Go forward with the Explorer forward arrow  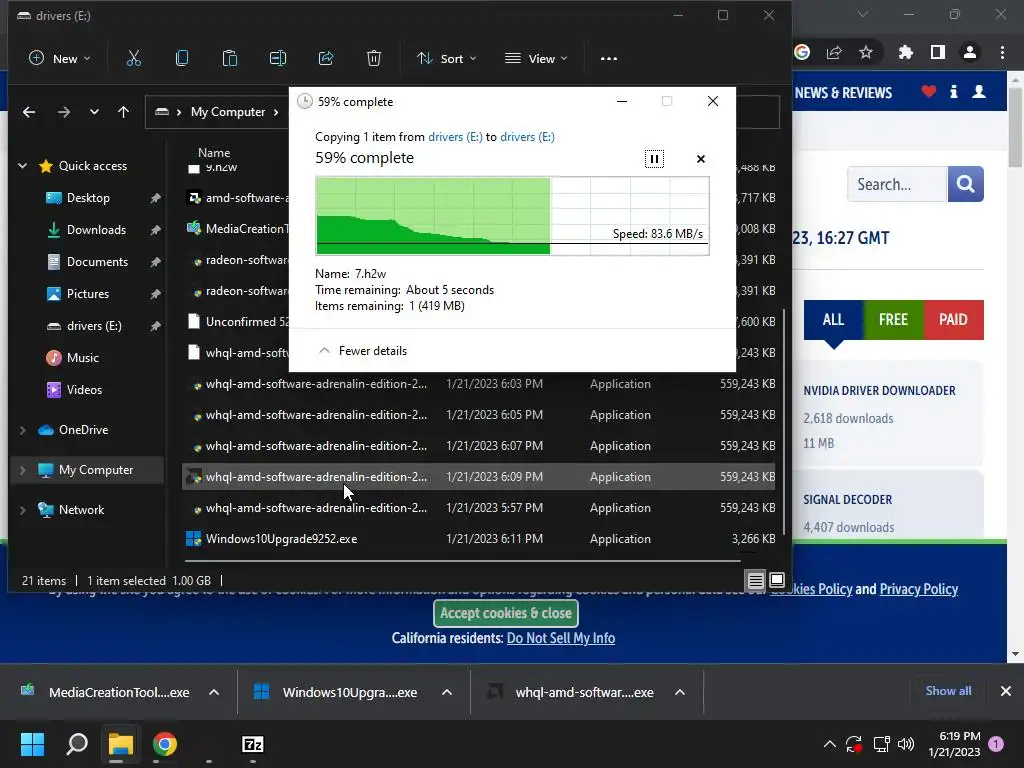point(63,112)
